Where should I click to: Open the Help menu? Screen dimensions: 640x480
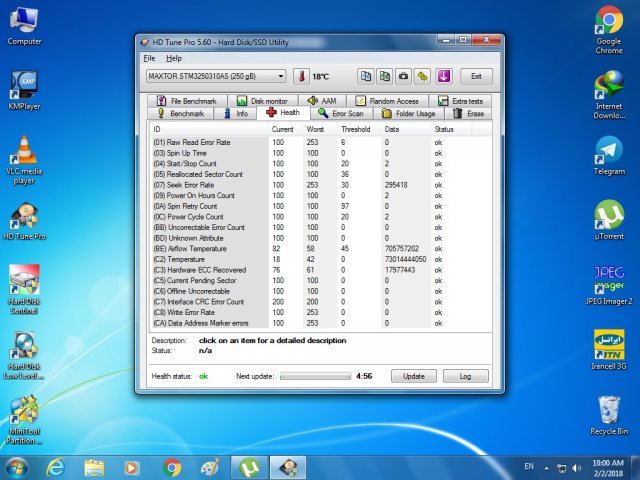pos(174,58)
